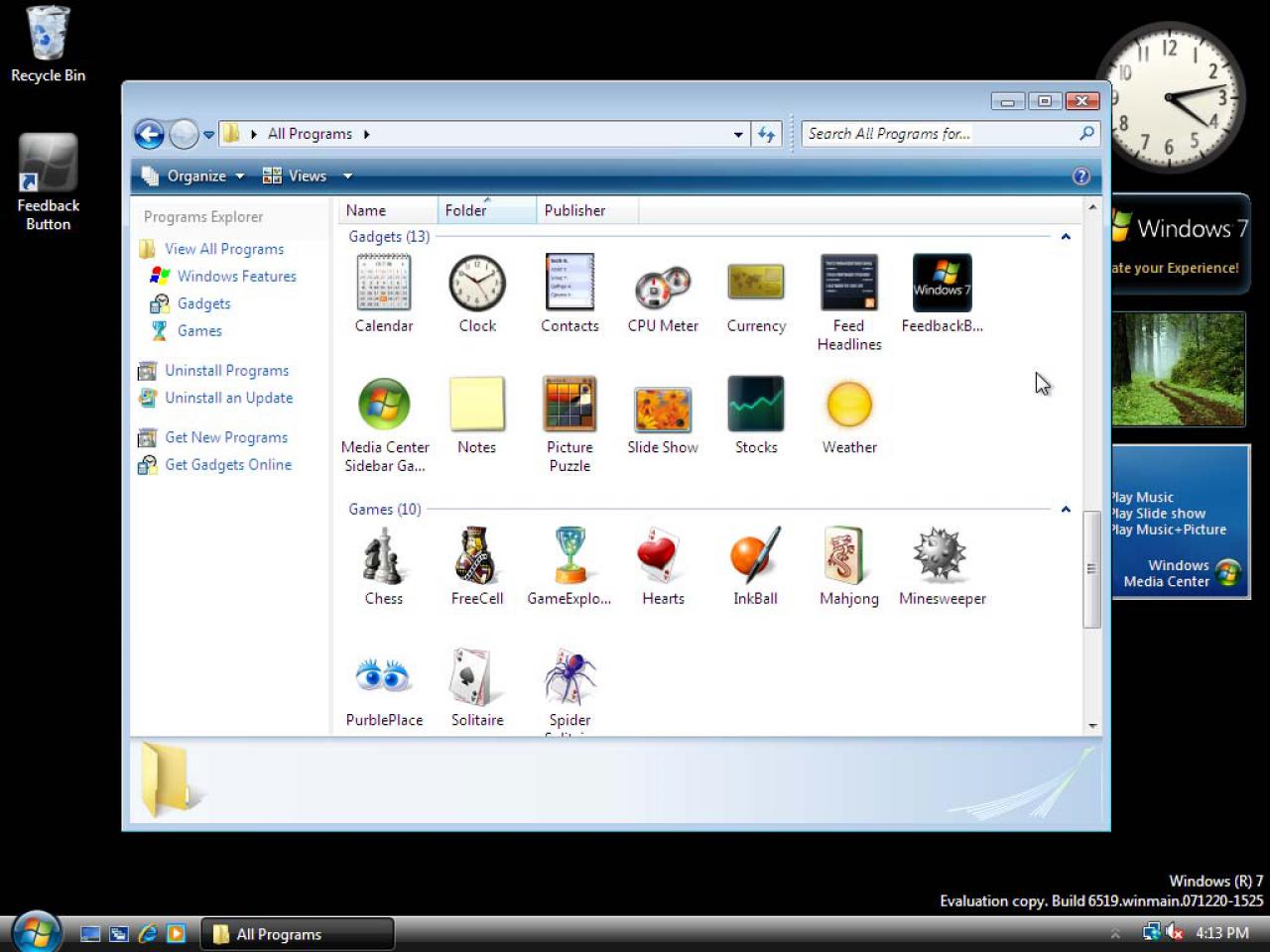Sort by the Folder column header

point(487,210)
